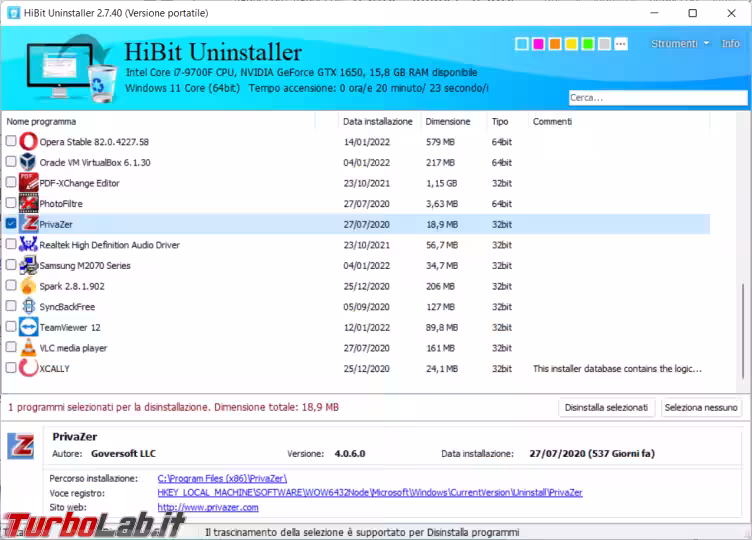Choose the light blue theme color swatch

pos(522,44)
